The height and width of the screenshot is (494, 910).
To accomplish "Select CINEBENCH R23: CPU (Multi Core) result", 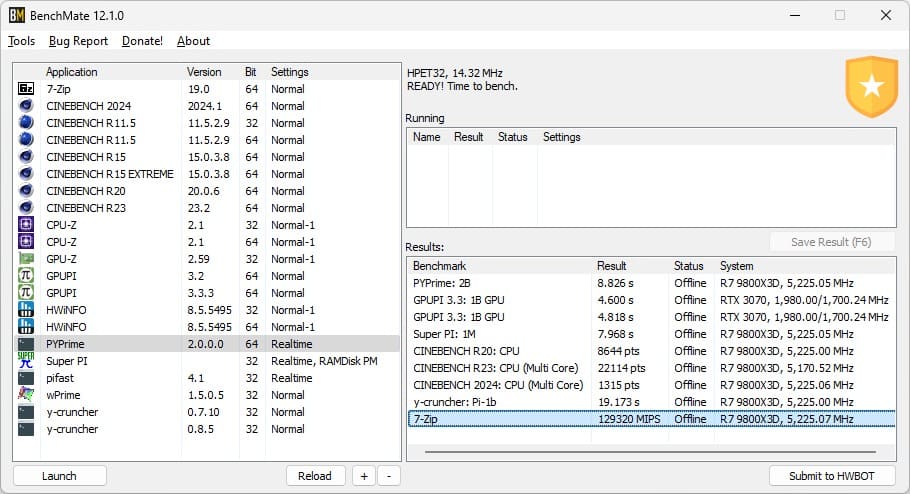I will click(651, 368).
